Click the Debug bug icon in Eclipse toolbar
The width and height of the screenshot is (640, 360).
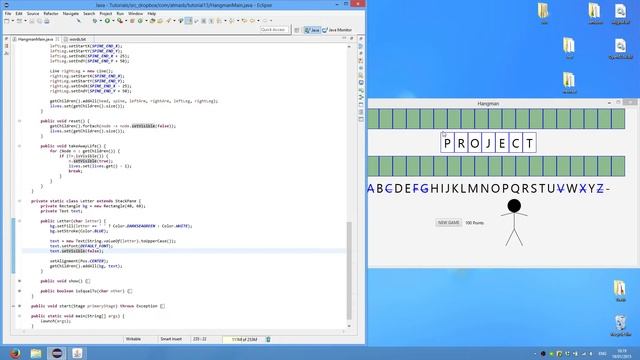click(x=95, y=21)
